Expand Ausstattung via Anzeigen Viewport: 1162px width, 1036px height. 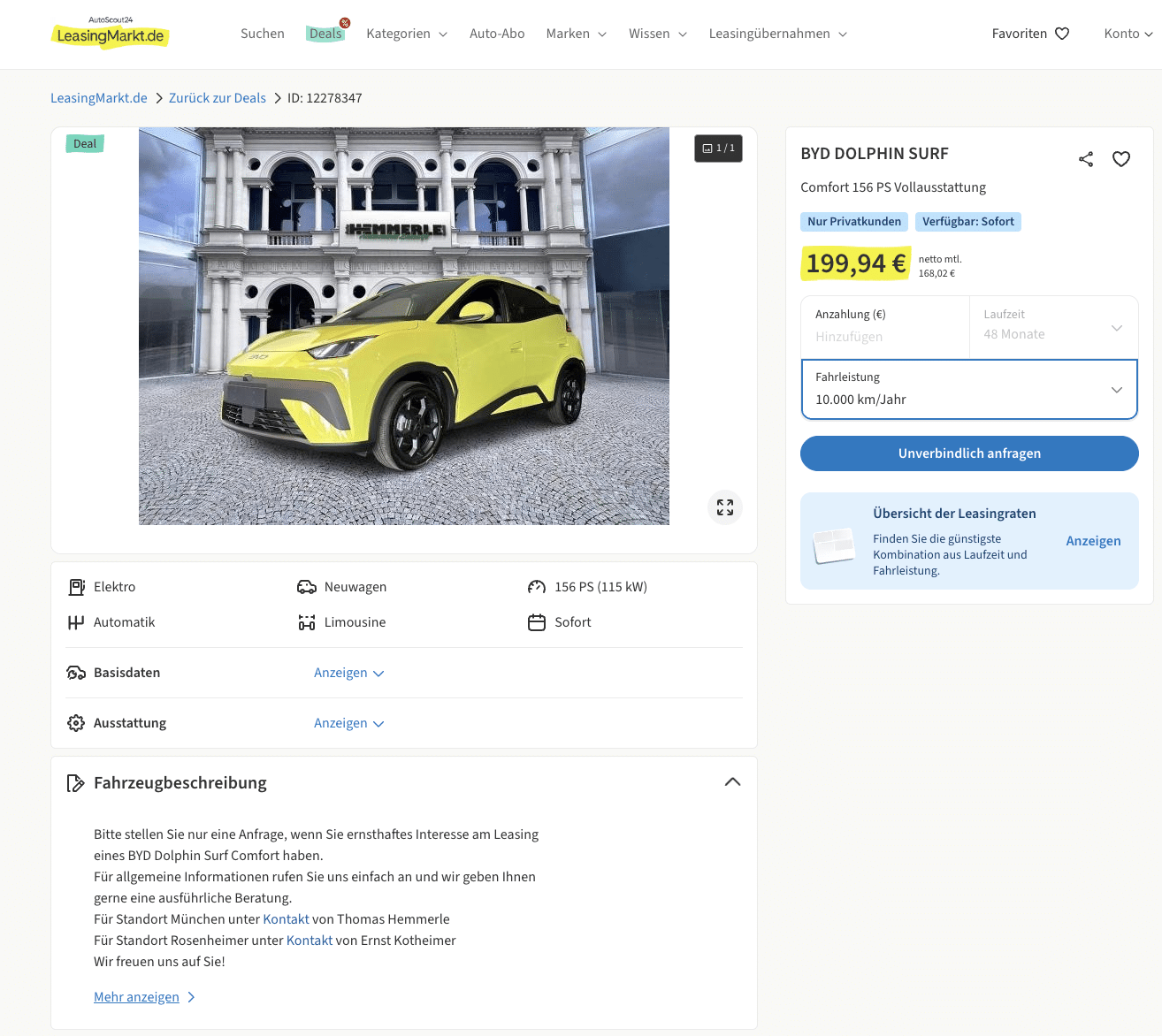point(348,723)
